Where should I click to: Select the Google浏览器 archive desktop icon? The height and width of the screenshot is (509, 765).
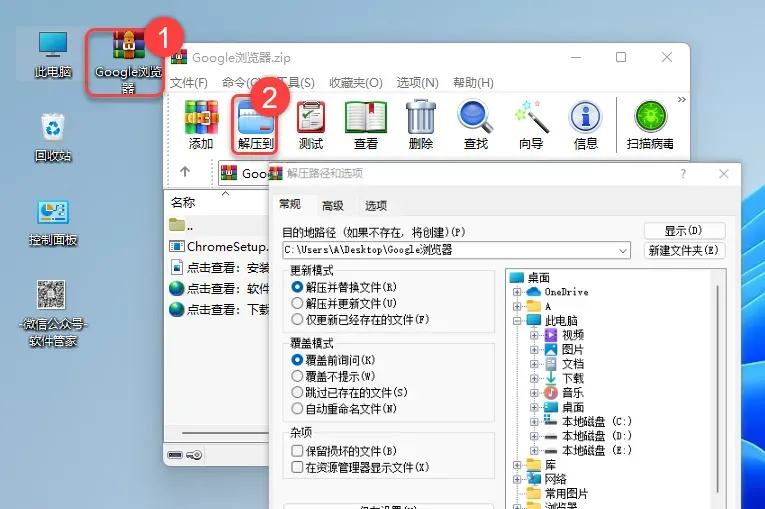point(128,62)
